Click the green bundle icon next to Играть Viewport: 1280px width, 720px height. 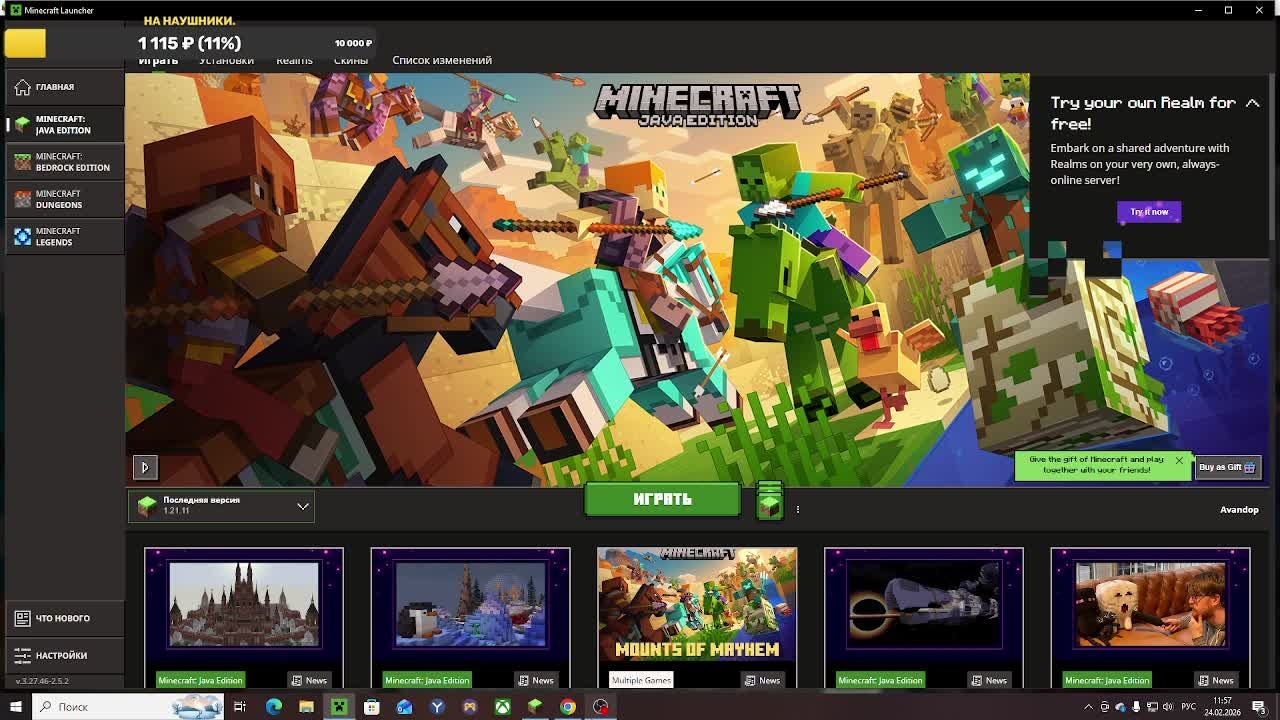[769, 501]
